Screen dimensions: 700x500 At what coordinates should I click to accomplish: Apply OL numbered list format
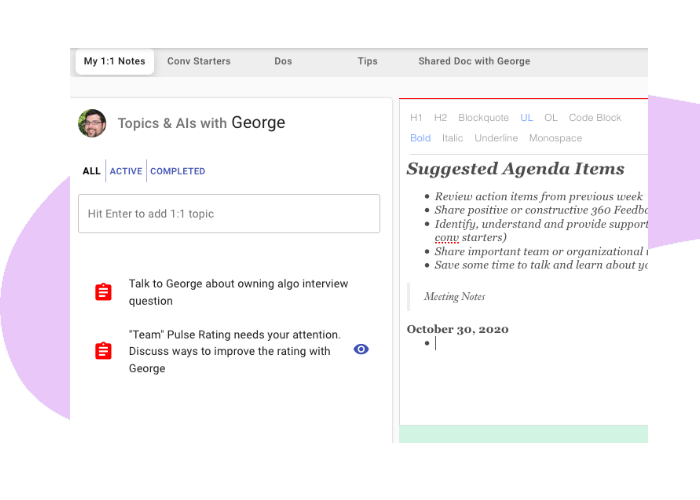pyautogui.click(x=550, y=117)
